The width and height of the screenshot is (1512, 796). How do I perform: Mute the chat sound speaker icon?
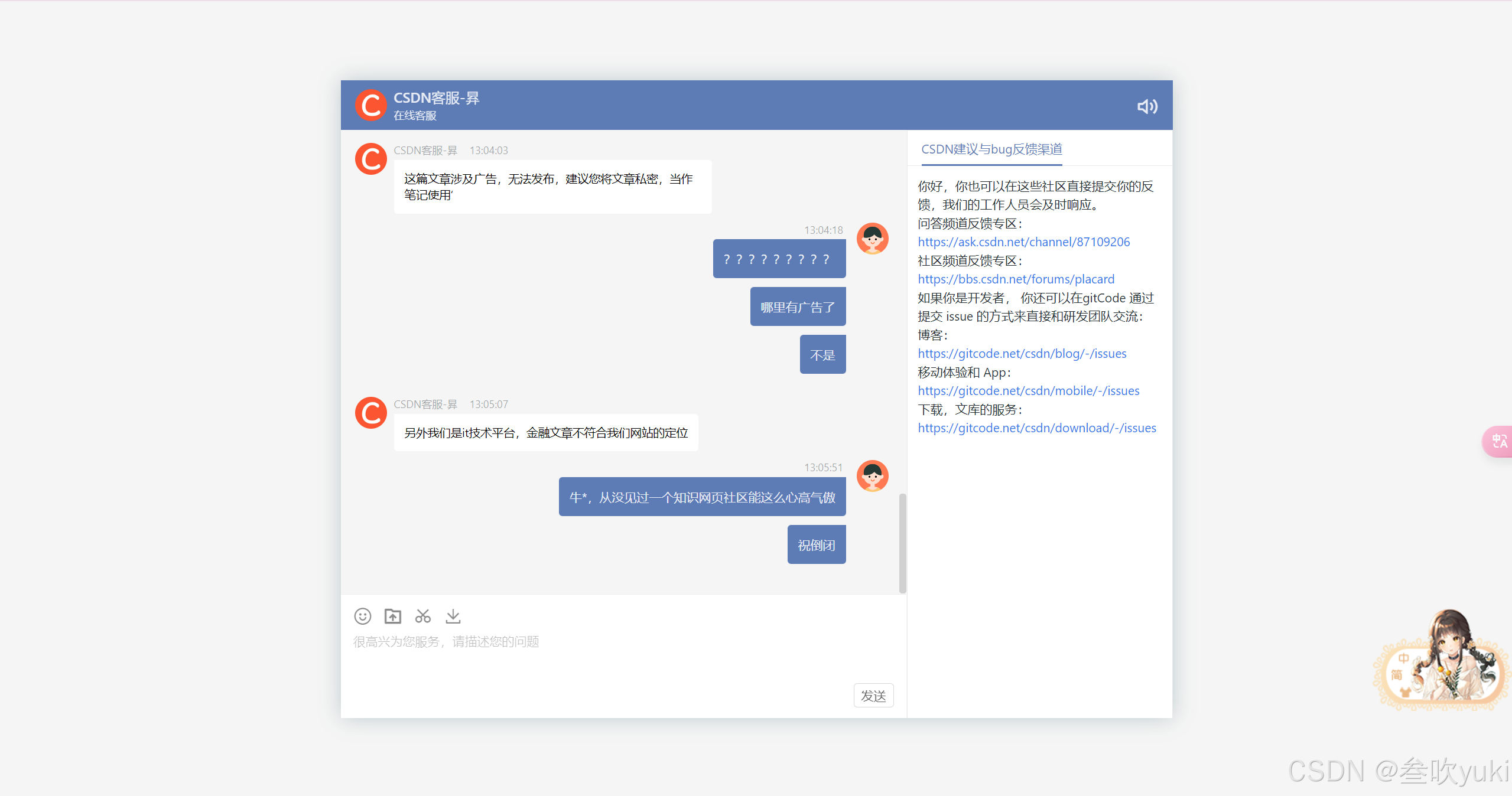pos(1147,106)
